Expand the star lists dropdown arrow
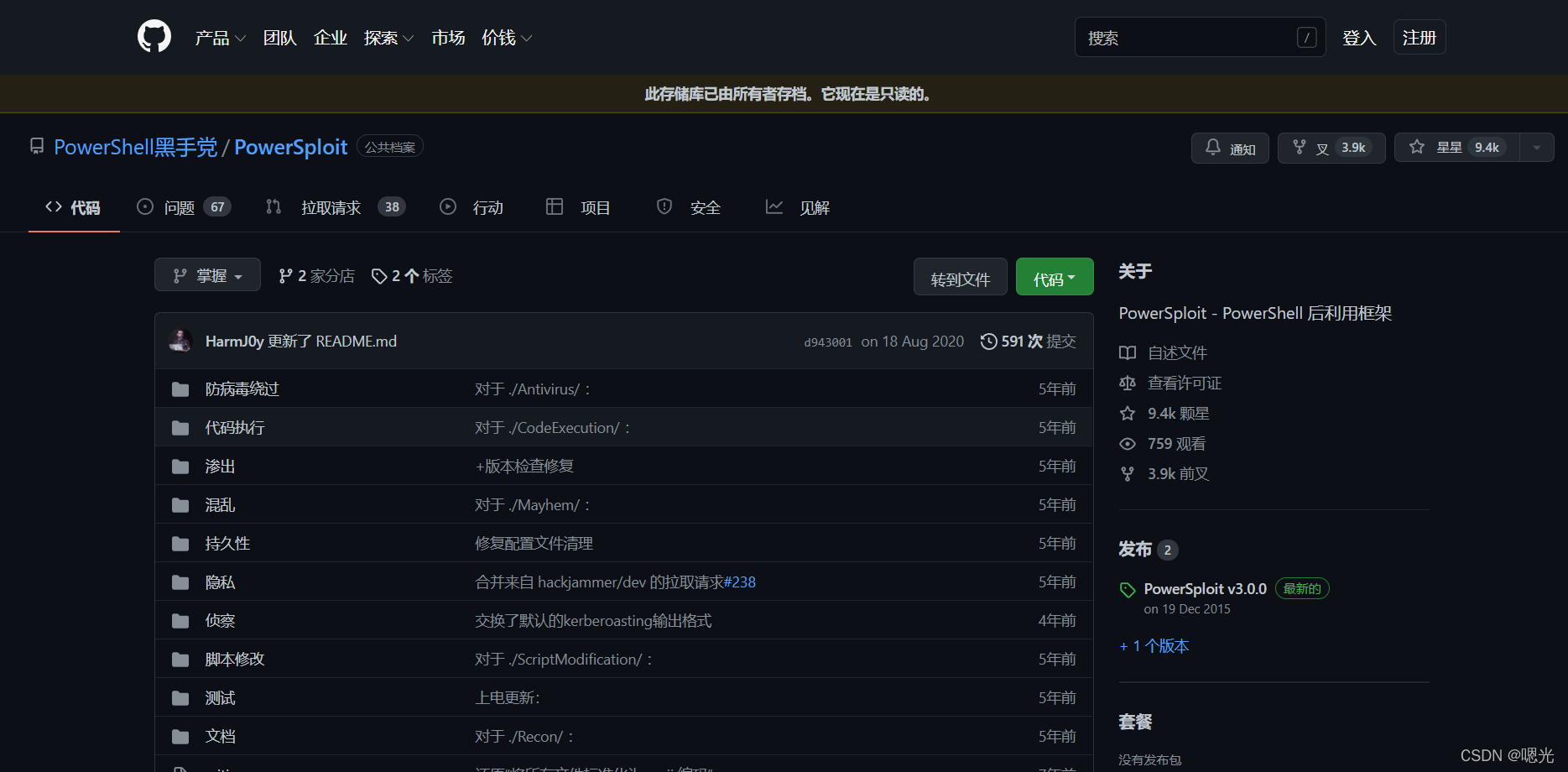 pos(1537,148)
